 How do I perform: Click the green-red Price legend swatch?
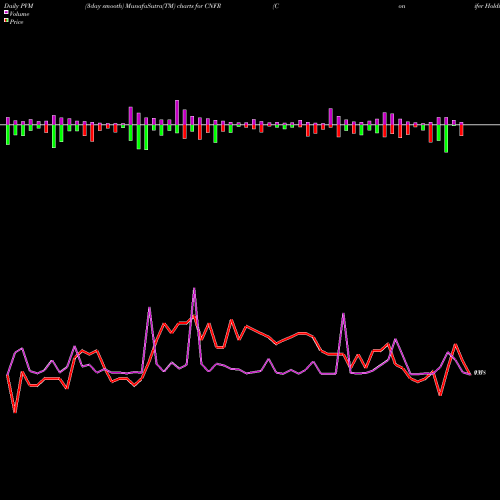(x=6, y=21)
